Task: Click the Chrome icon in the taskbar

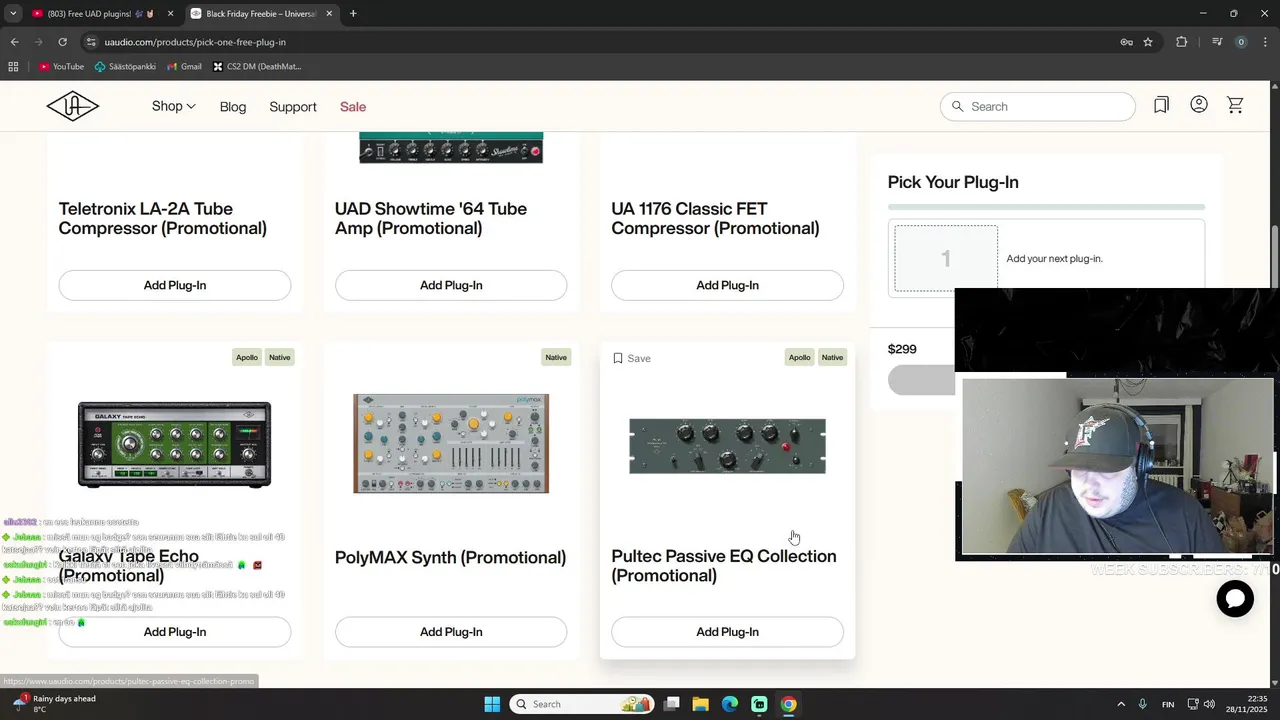Action: coord(789,704)
